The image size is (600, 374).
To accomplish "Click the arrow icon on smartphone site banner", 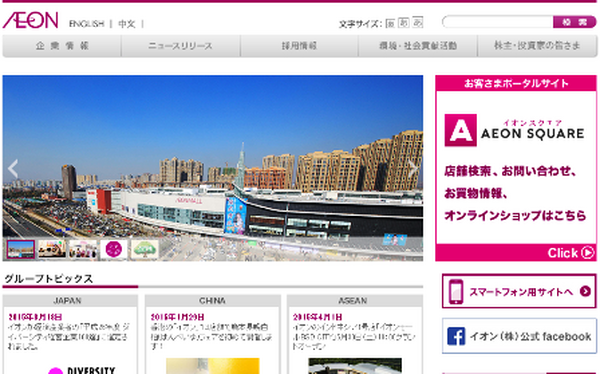I will click(585, 291).
